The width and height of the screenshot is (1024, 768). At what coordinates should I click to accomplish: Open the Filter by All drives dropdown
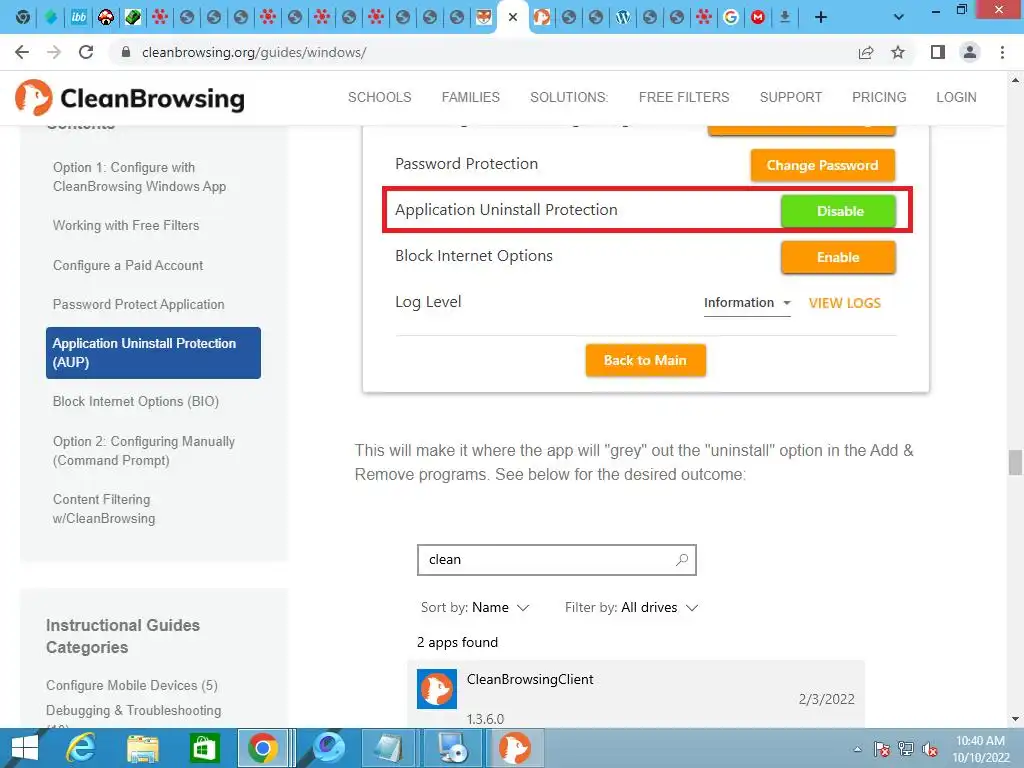[632, 607]
